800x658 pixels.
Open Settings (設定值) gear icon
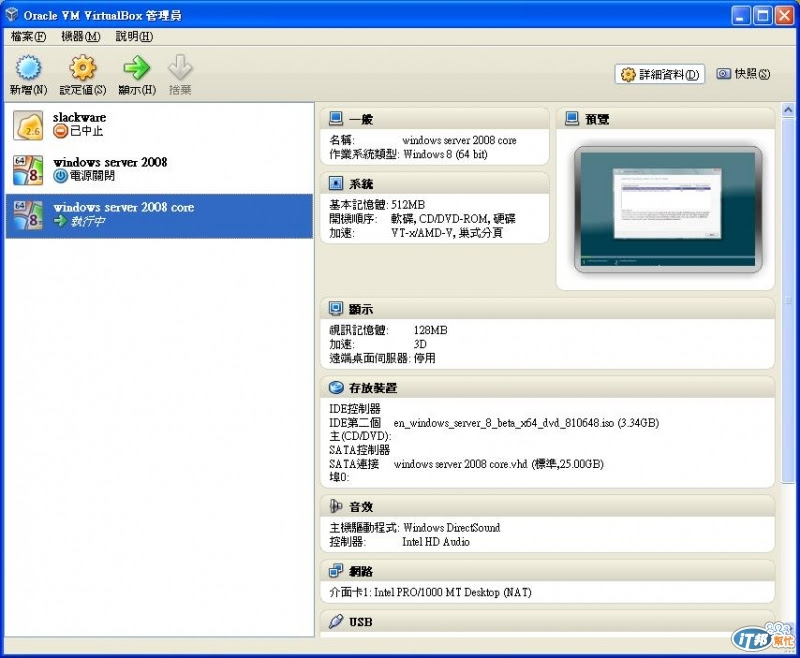(83, 68)
